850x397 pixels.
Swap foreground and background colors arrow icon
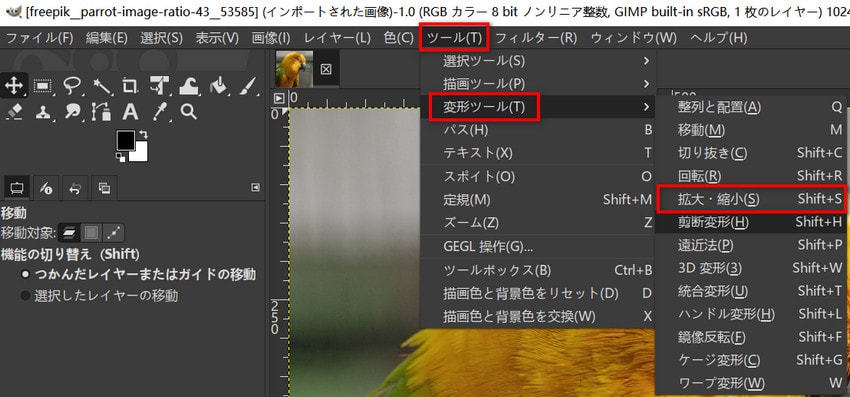(x=144, y=134)
